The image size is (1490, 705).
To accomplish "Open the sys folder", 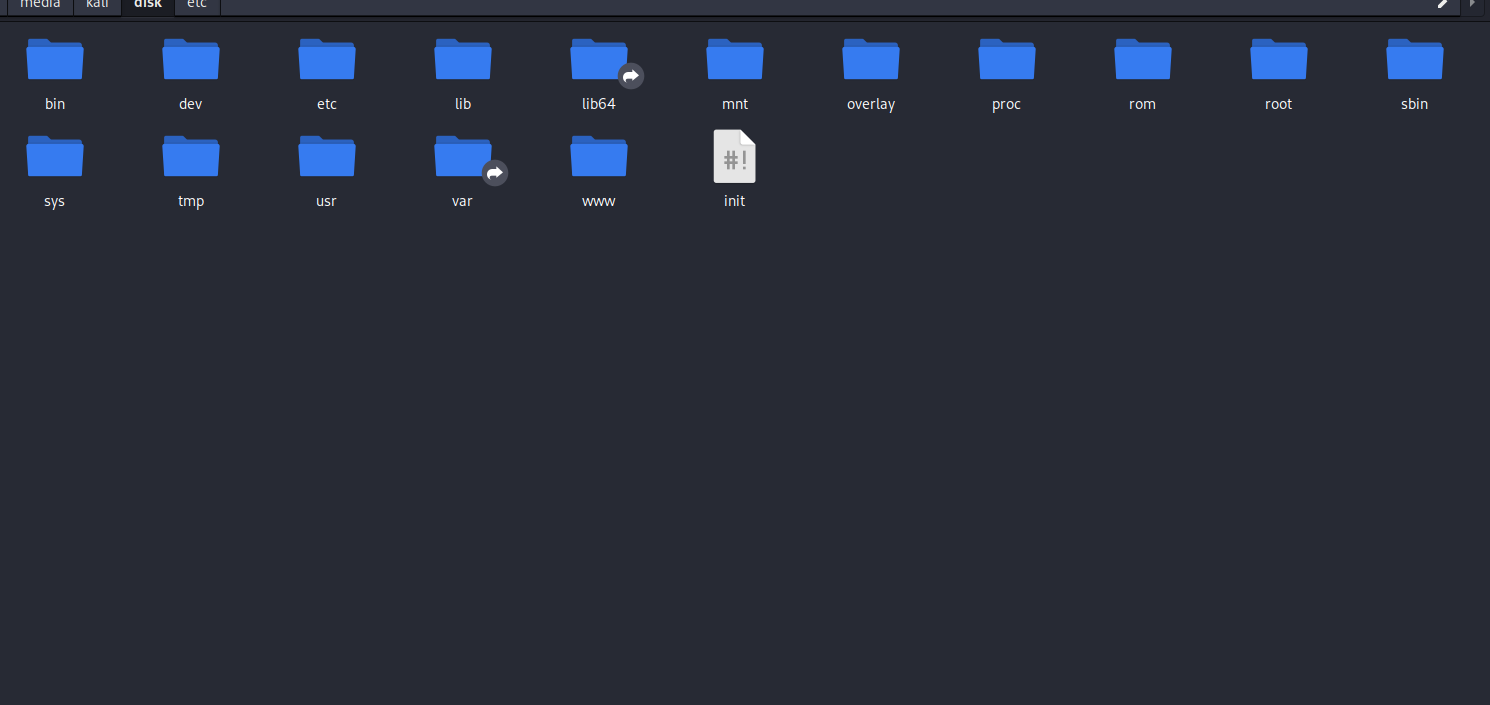I will pyautogui.click(x=55, y=156).
